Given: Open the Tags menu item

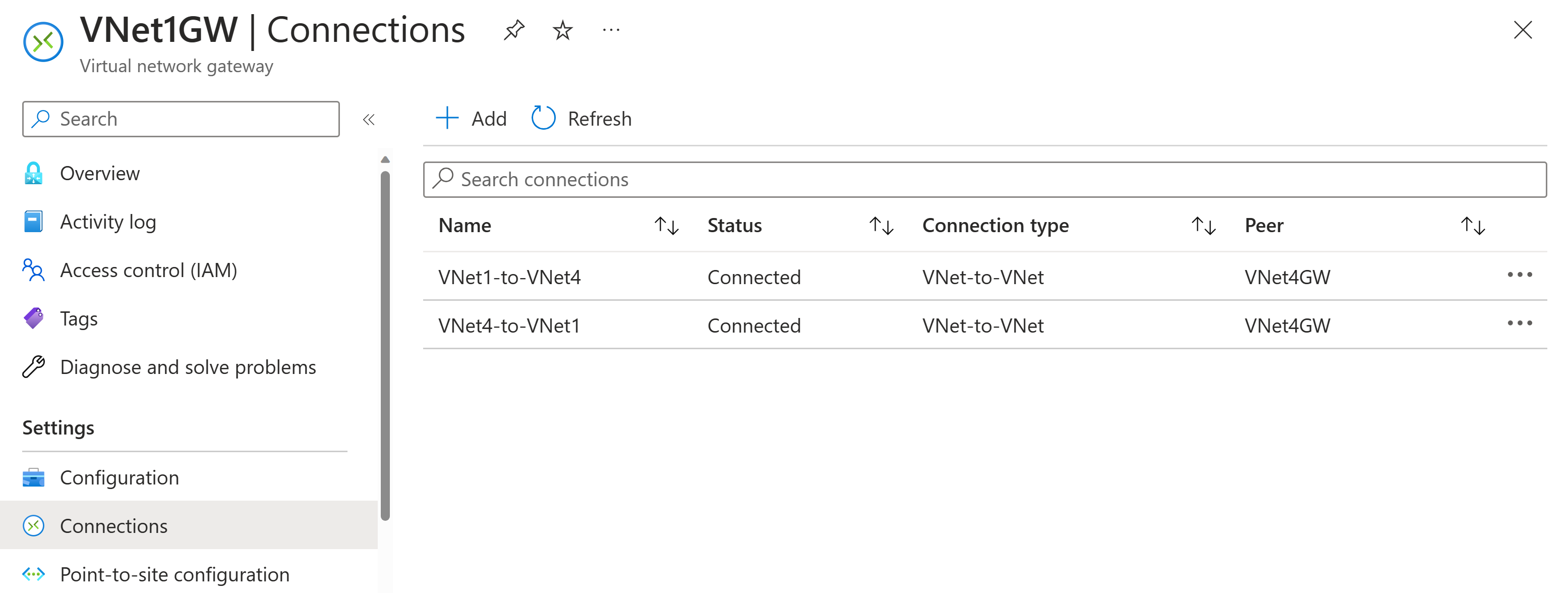Looking at the screenshot, I should pyautogui.click(x=79, y=318).
